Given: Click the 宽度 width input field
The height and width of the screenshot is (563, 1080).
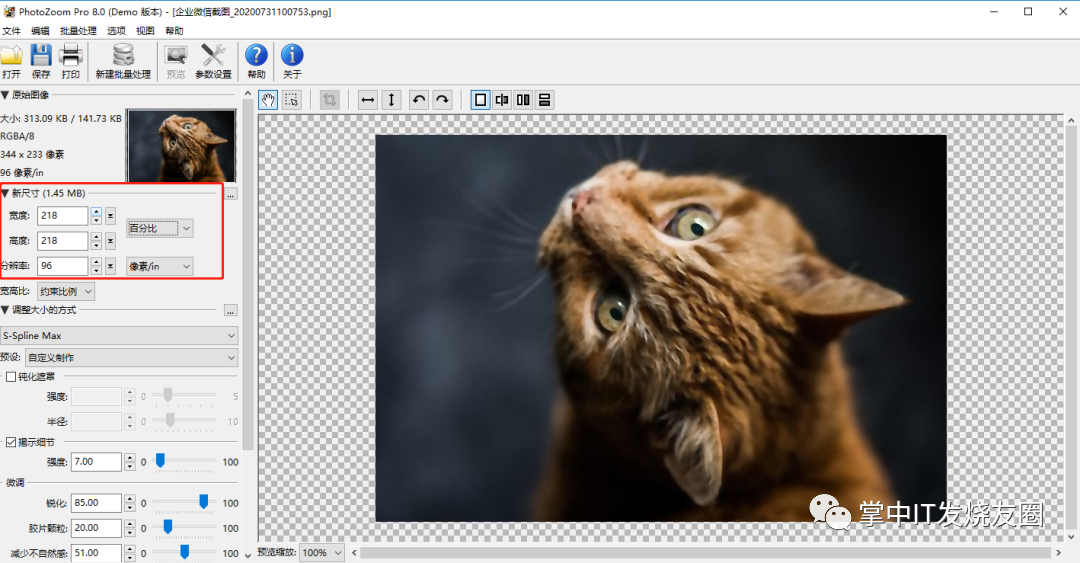Looking at the screenshot, I should [x=63, y=216].
